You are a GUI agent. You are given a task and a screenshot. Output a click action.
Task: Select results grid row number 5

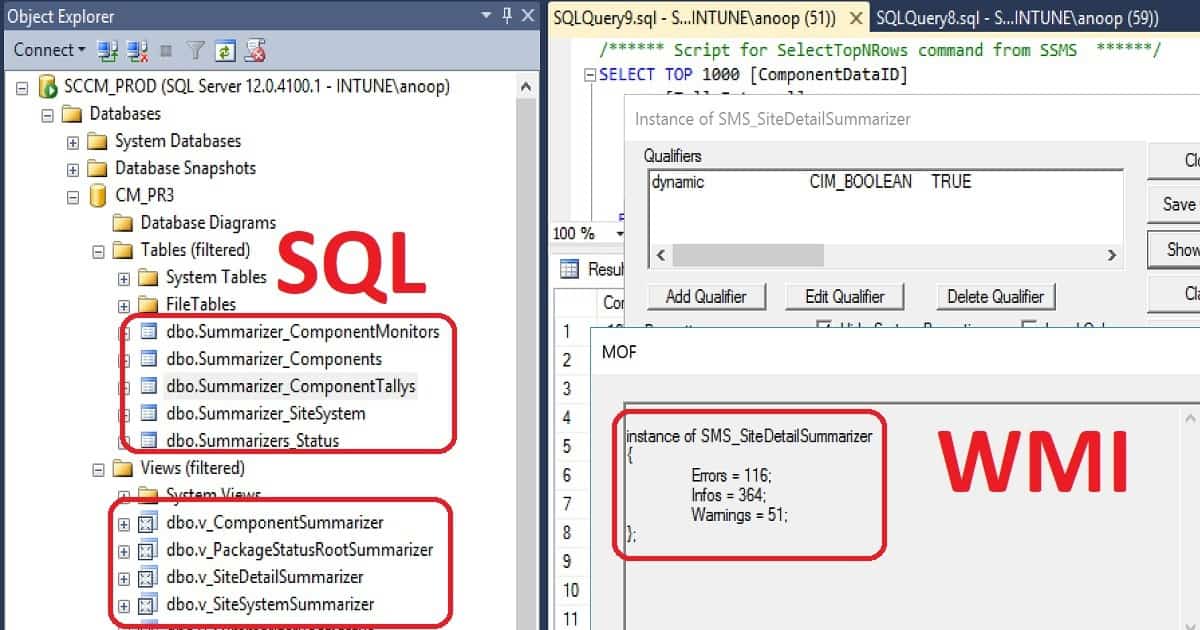[x=568, y=446]
